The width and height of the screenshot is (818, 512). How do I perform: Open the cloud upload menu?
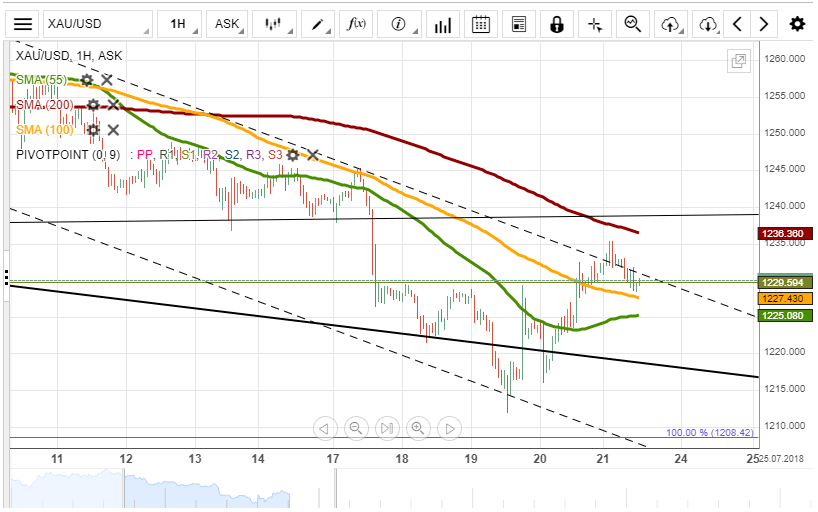click(671, 24)
